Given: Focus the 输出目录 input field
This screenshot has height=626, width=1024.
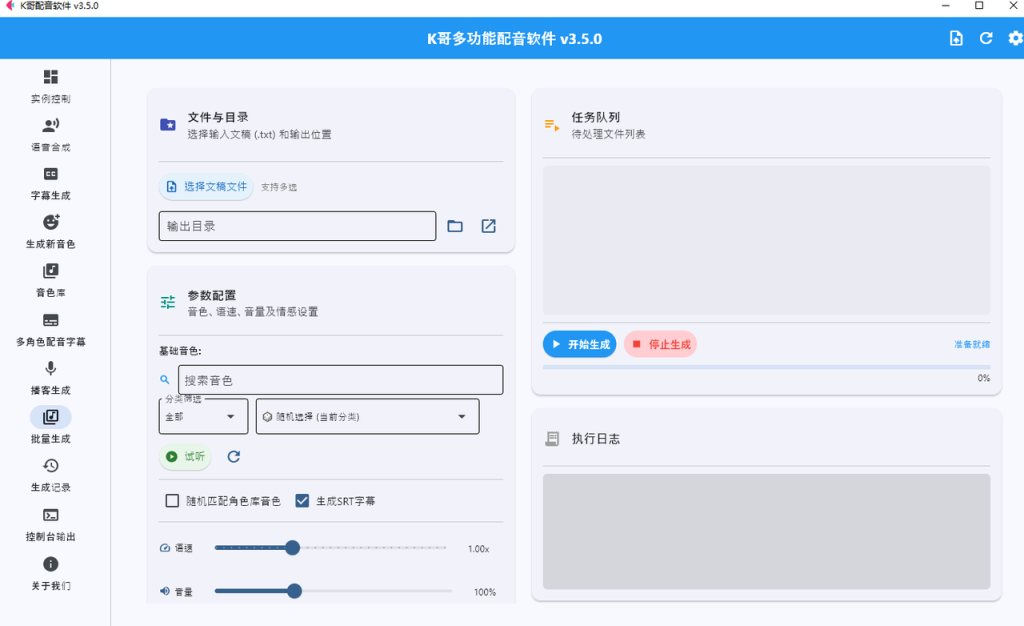Looking at the screenshot, I should pyautogui.click(x=297, y=226).
